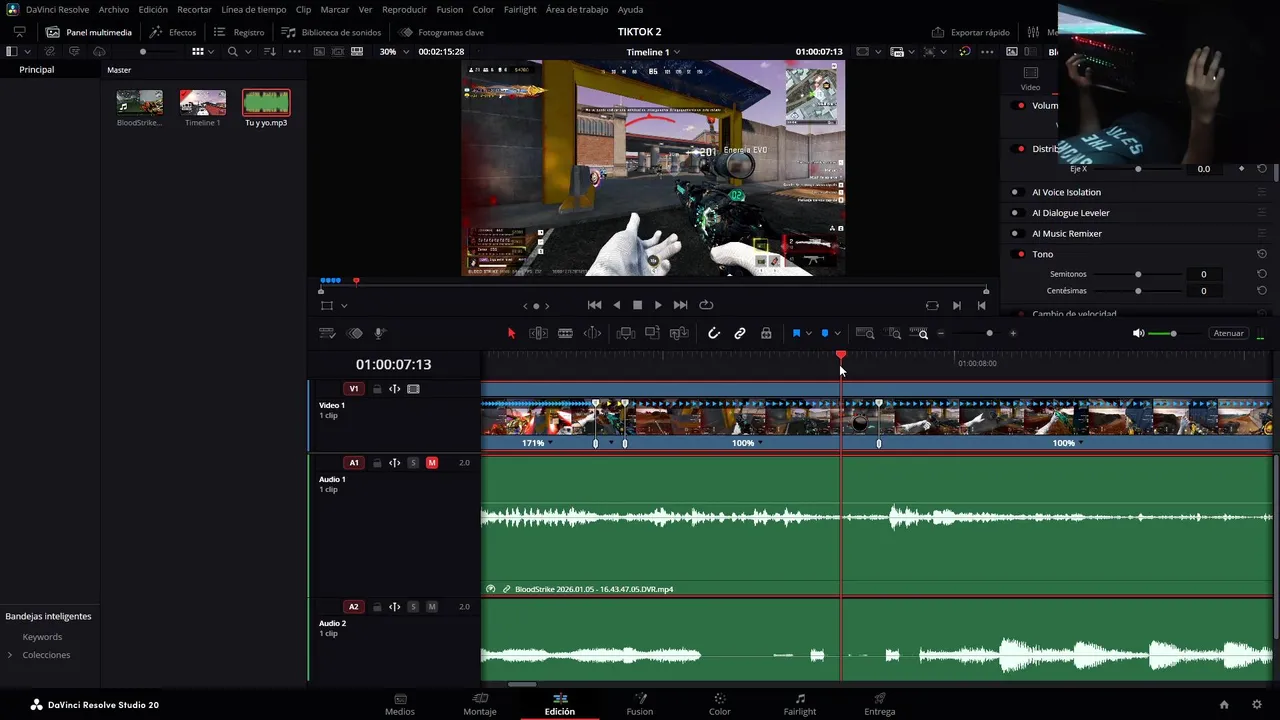
Task: Open the Fairlight menu in menu bar
Action: [520, 9]
